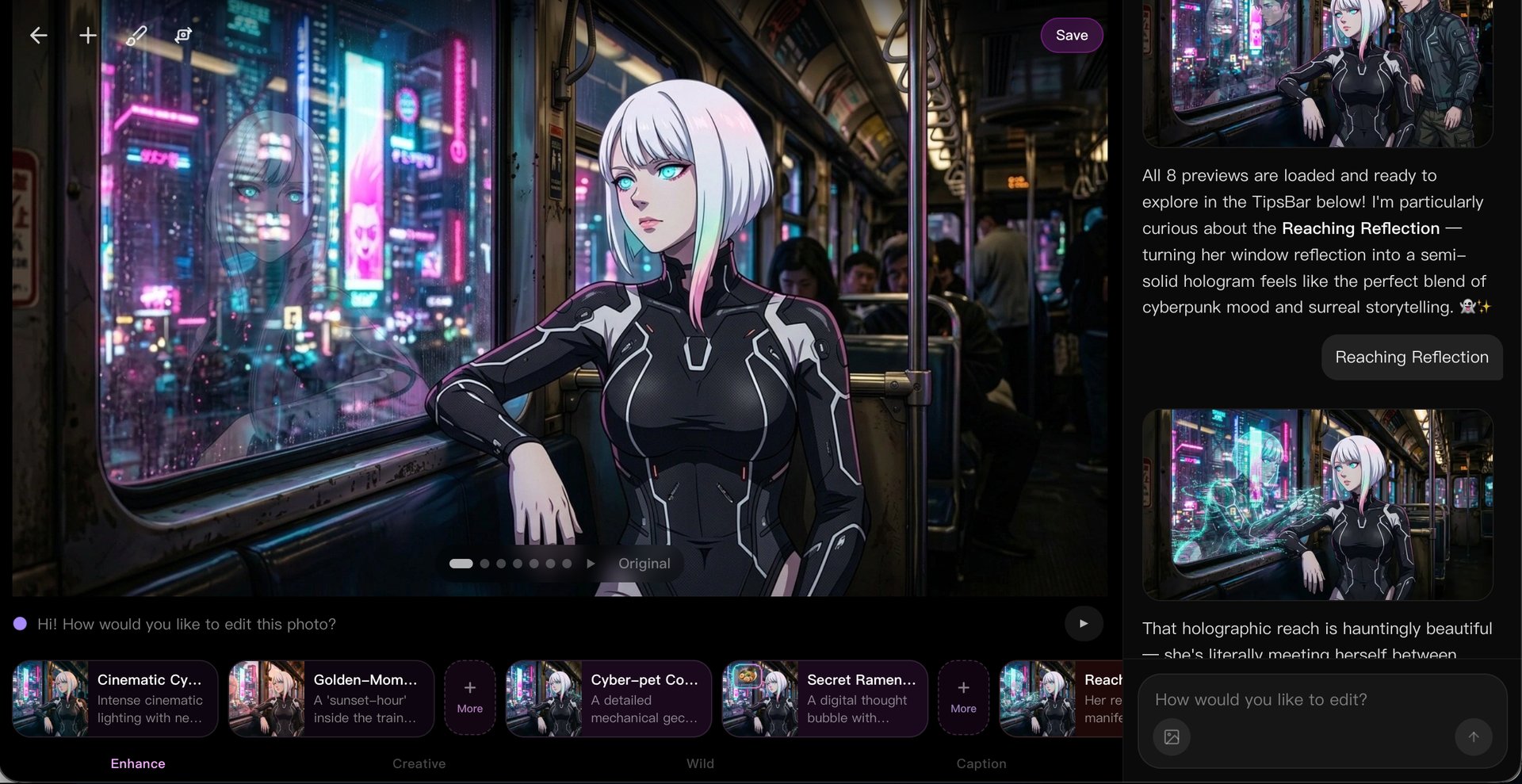Switch to the Creative tab
The image size is (1522, 784).
(x=419, y=763)
